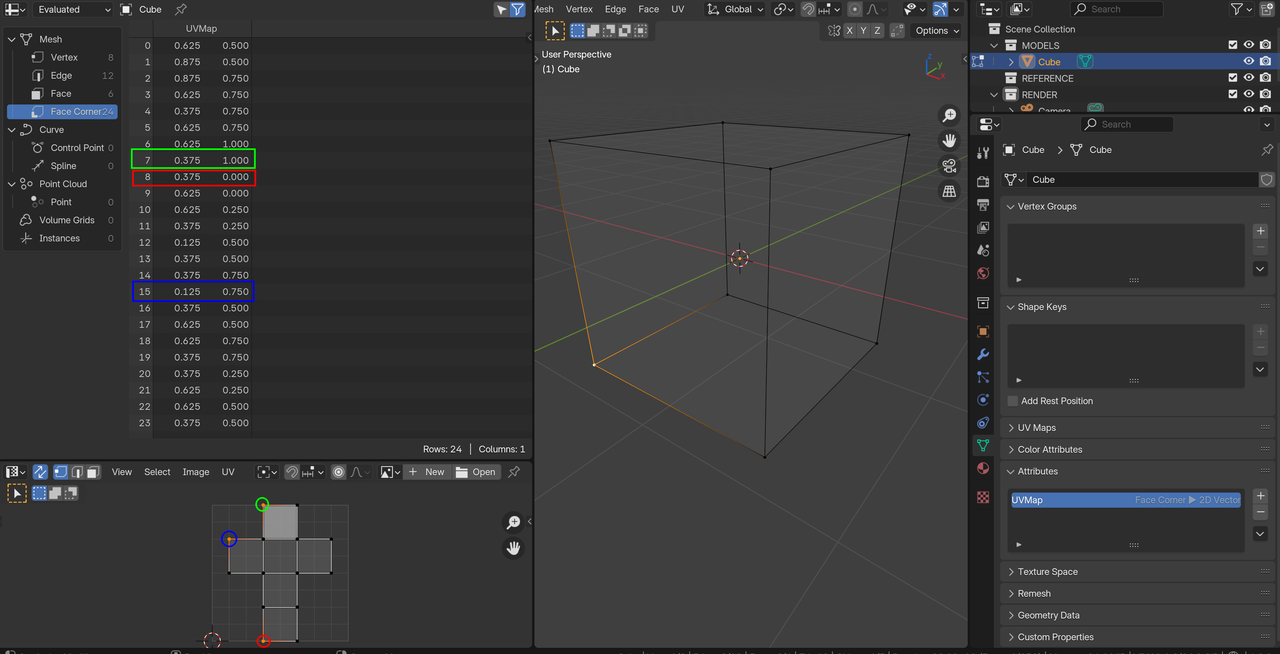Screen dimensions: 1280x654
Task: Toggle the spreadsheet selected-only filter
Action: point(501,9)
